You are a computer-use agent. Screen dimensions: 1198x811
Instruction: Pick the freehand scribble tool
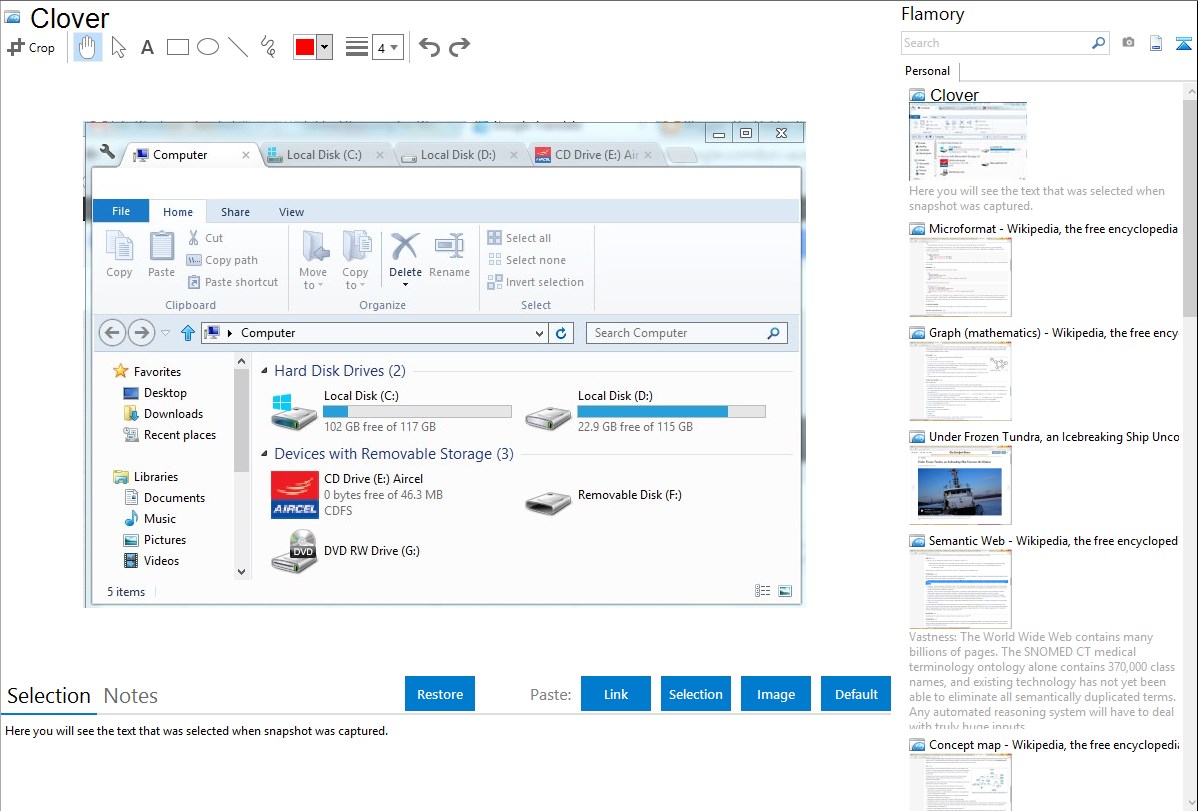(x=268, y=47)
